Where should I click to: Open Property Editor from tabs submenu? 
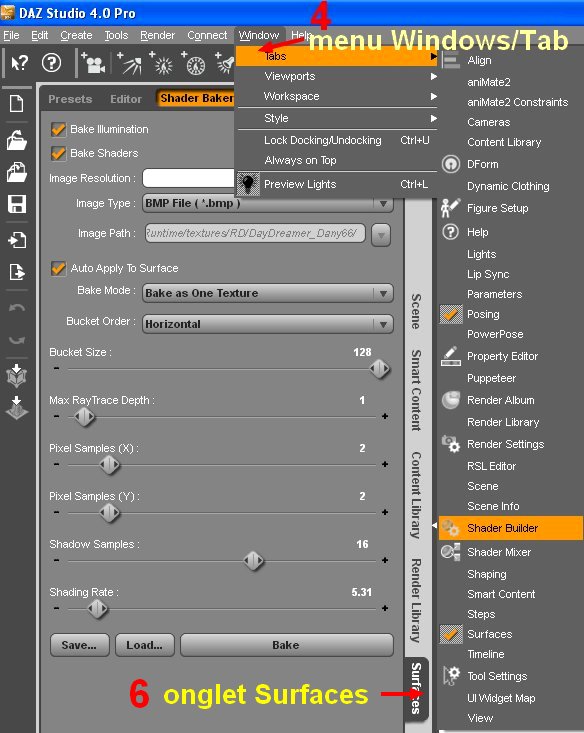(x=502, y=356)
